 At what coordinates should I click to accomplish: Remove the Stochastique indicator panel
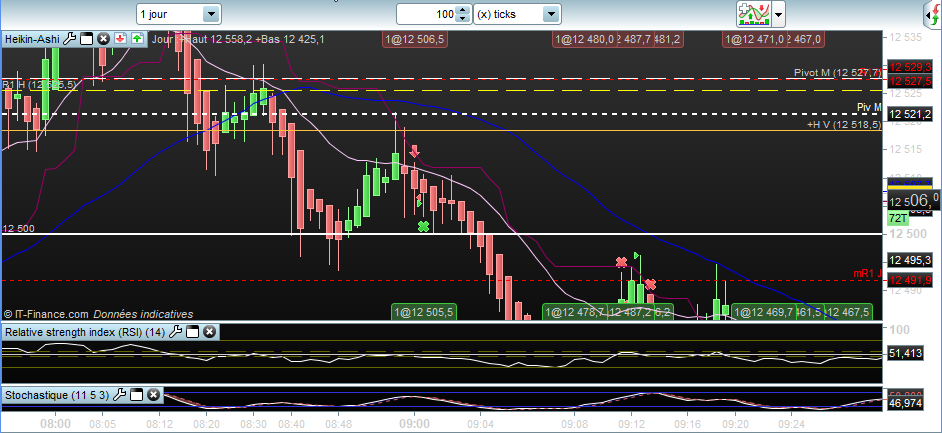(153, 395)
